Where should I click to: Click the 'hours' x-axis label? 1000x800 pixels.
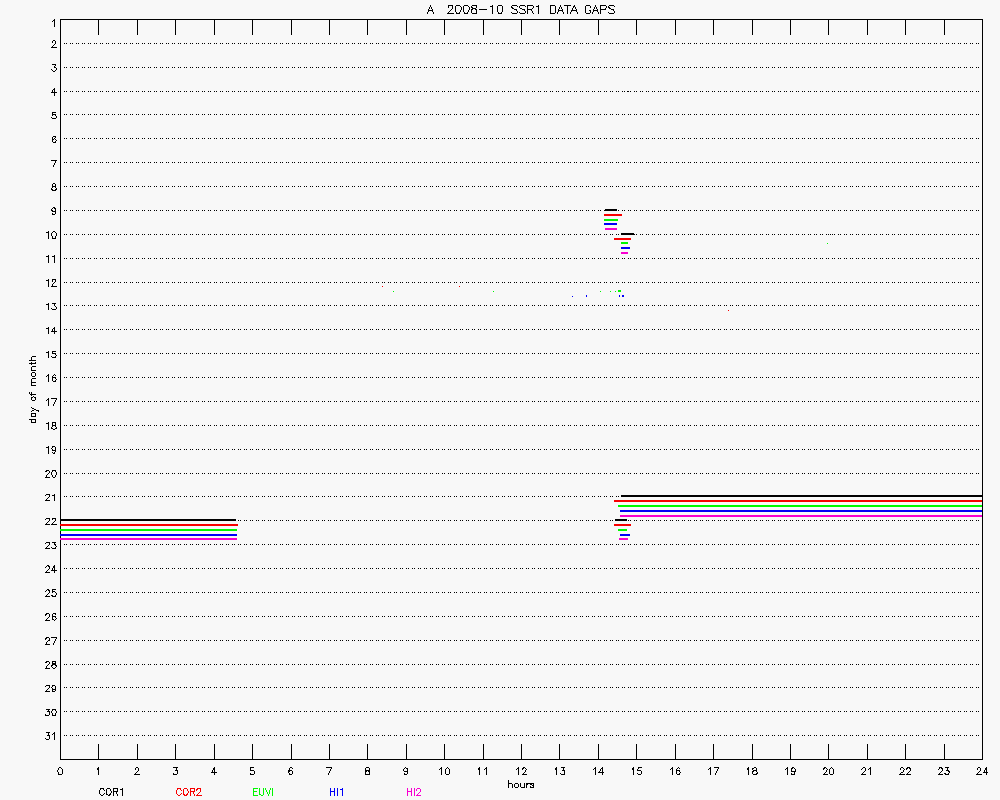520,785
